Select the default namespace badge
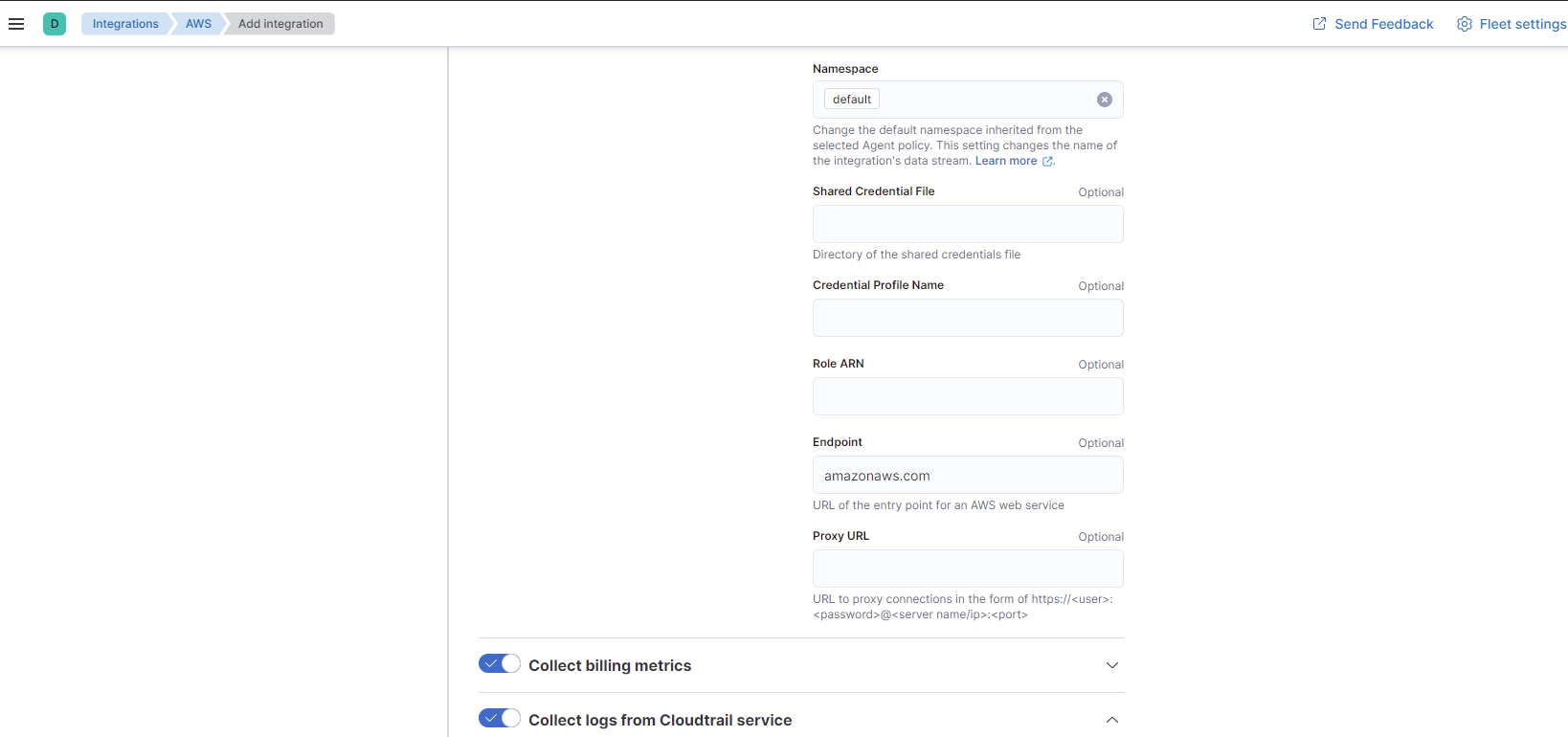The height and width of the screenshot is (737, 1568). click(852, 100)
